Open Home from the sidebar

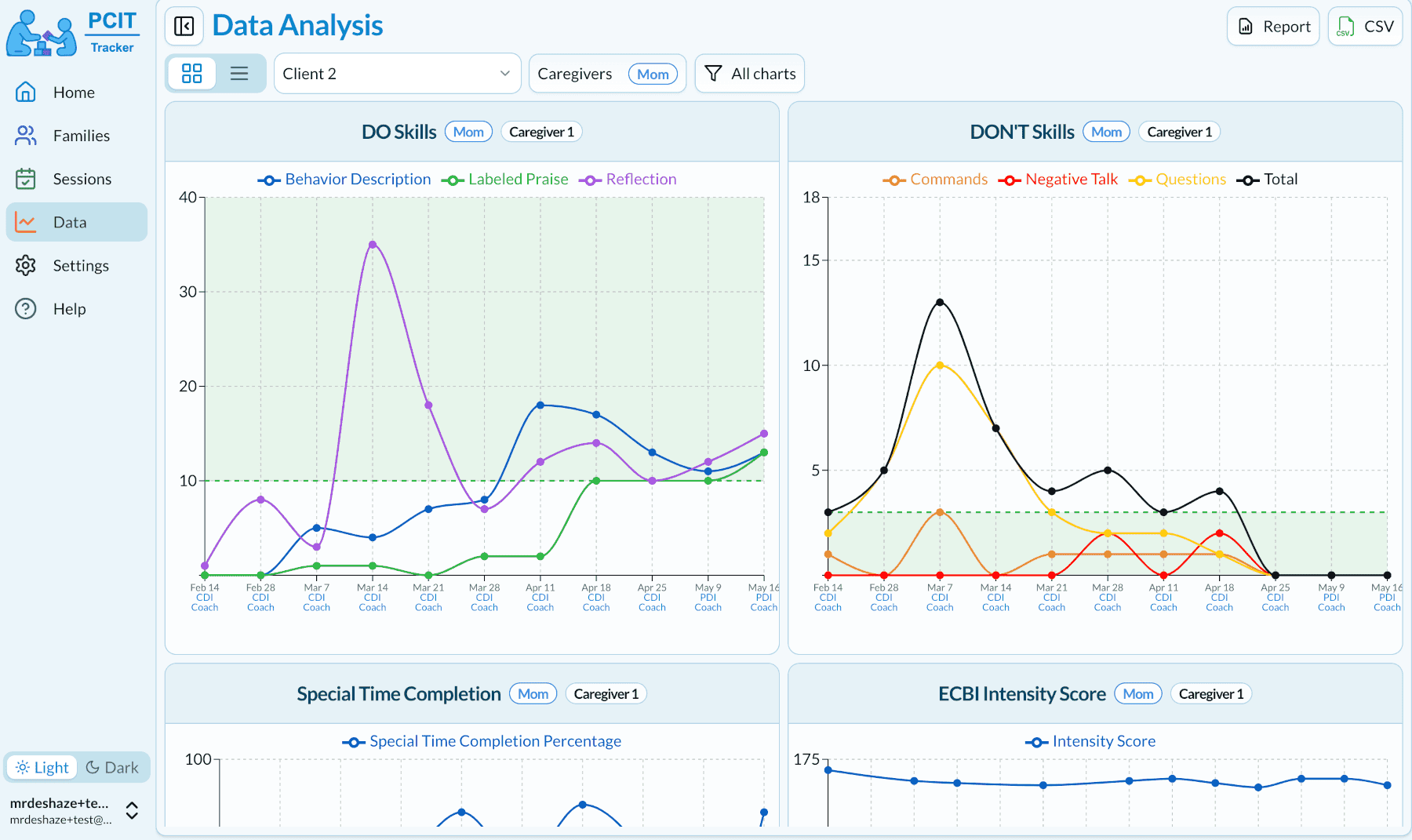click(x=74, y=93)
